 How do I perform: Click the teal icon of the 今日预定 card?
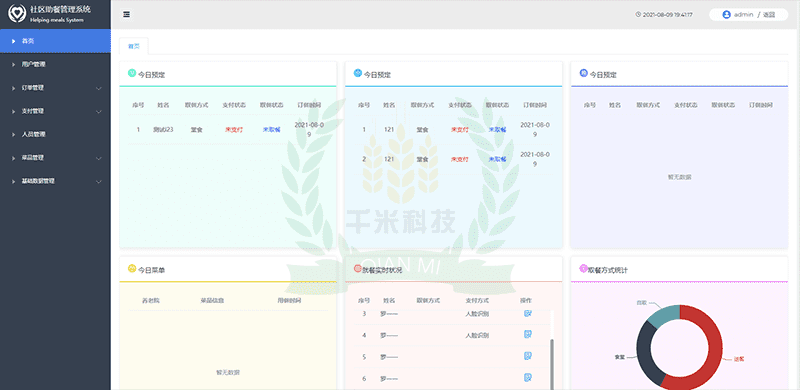[x=132, y=74]
